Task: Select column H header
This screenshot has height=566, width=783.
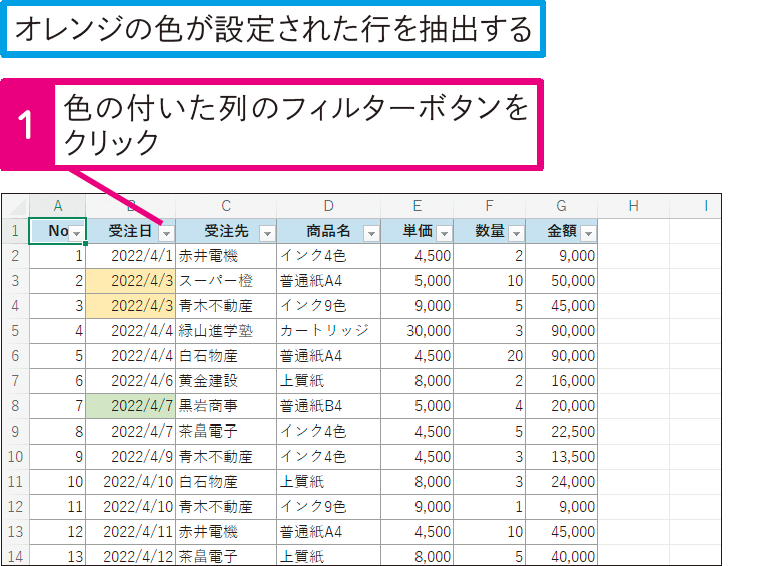Action: (x=634, y=206)
